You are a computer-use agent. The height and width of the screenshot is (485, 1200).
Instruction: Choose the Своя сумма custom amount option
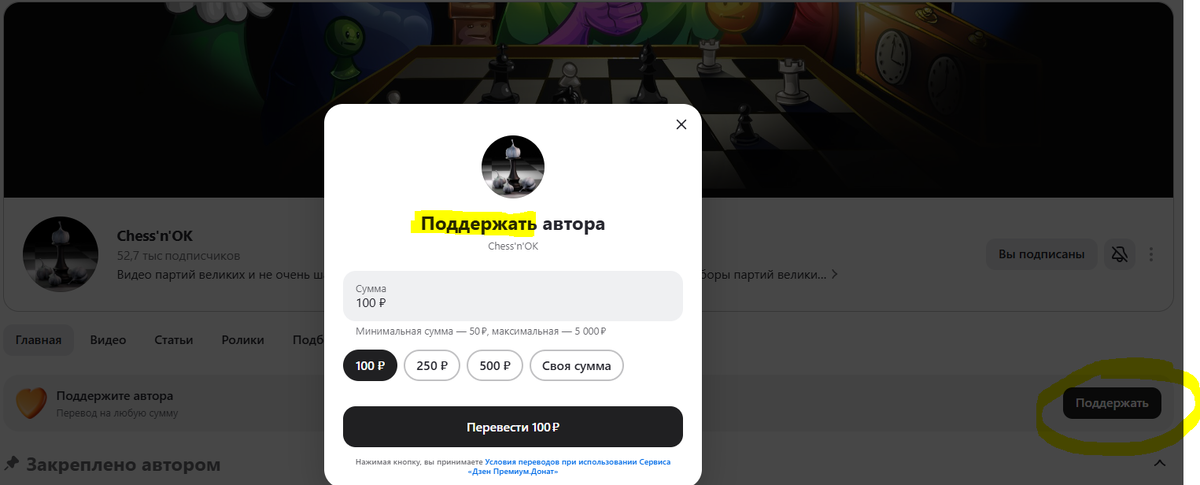pyautogui.click(x=577, y=365)
